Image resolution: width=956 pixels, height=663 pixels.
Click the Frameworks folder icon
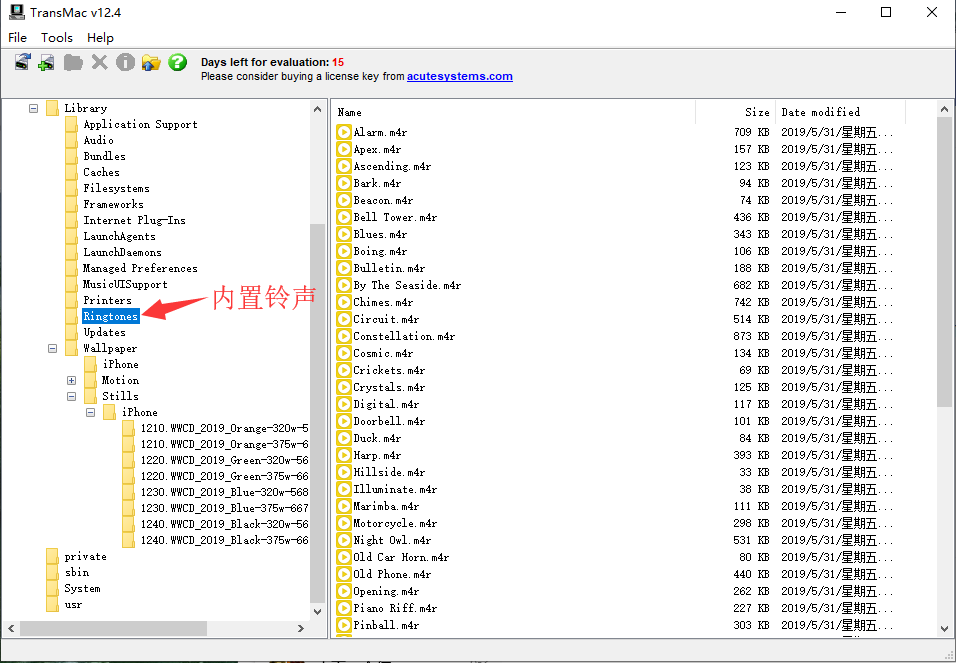[72, 204]
